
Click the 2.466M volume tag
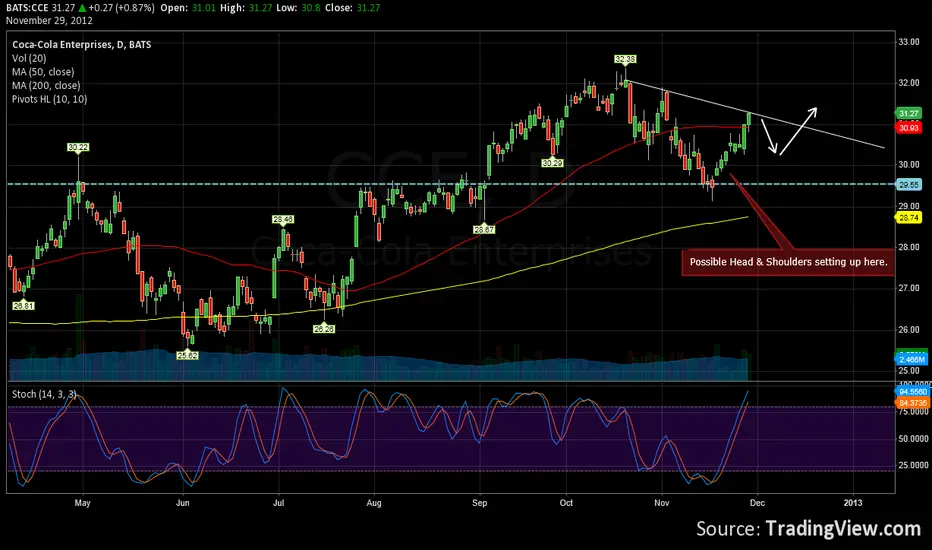[x=912, y=359]
